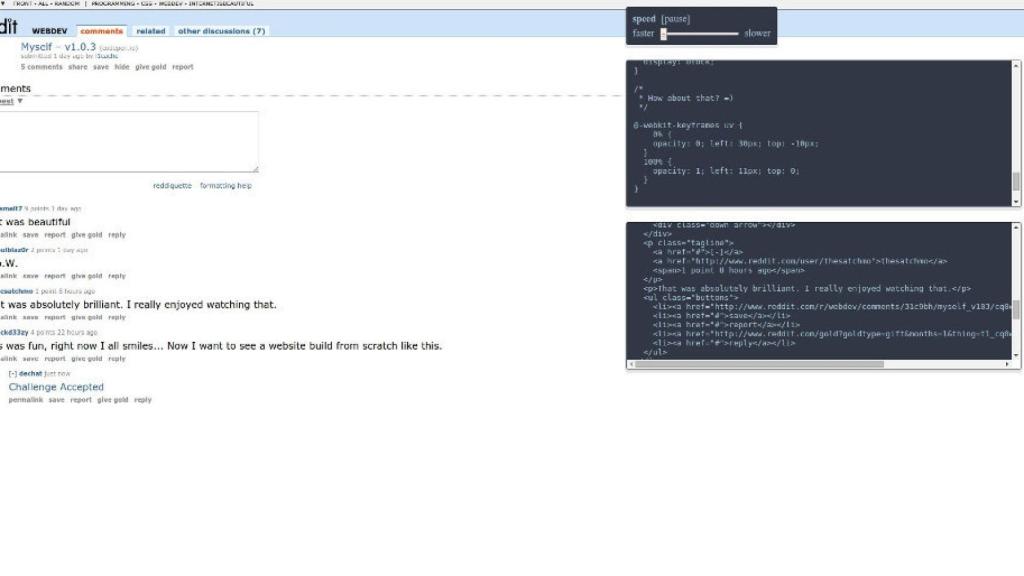
Task: Collapse dechat's comment using the minus expander
Action: (x=13, y=372)
